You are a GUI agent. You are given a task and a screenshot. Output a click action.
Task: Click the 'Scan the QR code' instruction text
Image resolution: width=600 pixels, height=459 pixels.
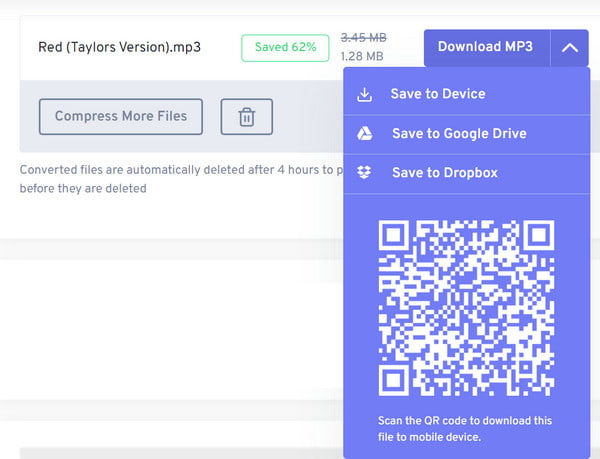click(x=465, y=429)
